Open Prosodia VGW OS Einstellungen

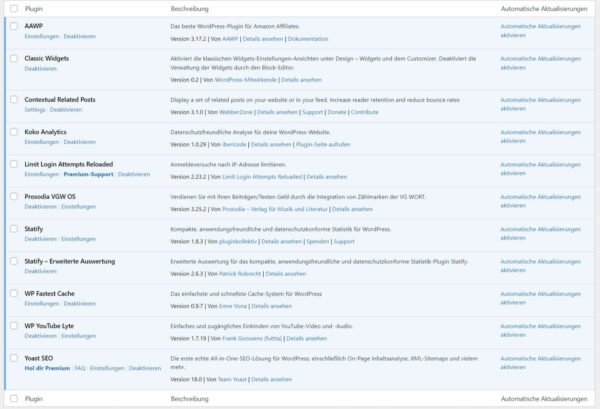(x=78, y=207)
